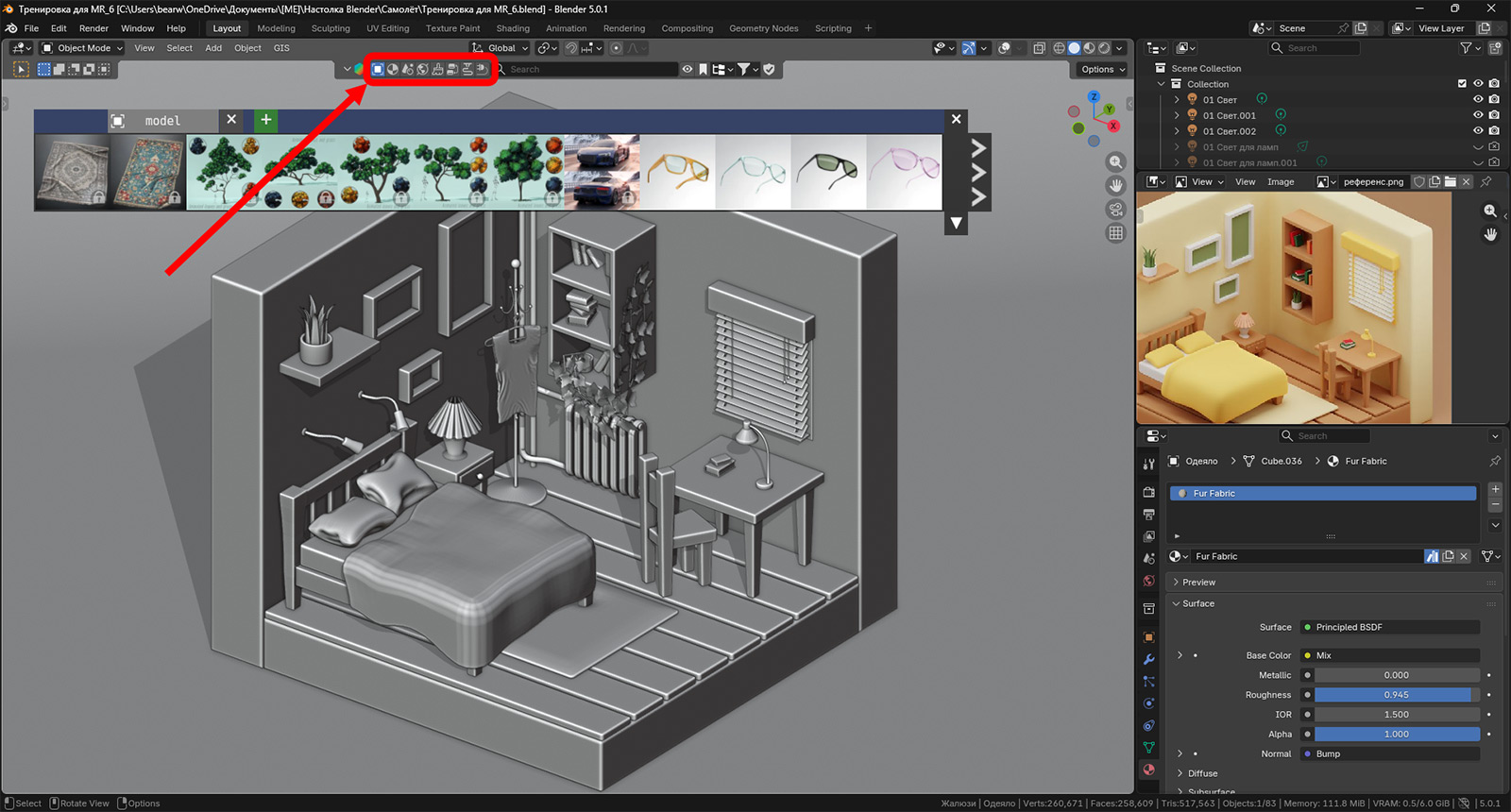Screen dimensions: 1511x812
Task: Click the zoom magnifier in 3D viewport
Action: [x=1115, y=162]
